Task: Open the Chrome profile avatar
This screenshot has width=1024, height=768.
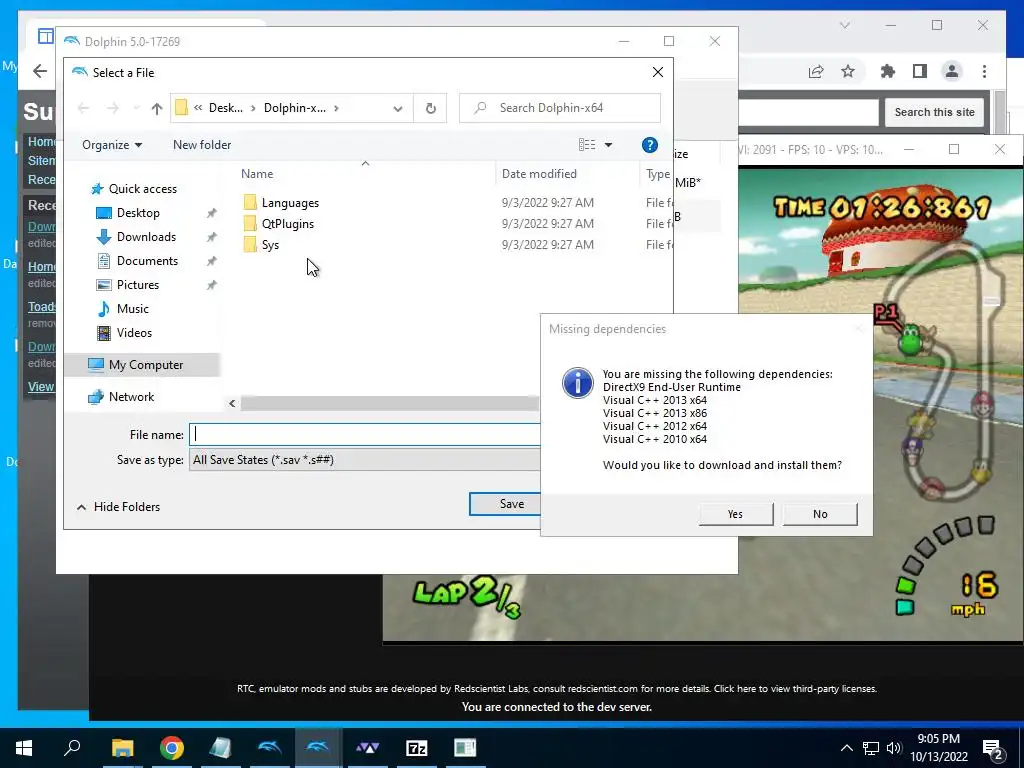Action: [952, 71]
